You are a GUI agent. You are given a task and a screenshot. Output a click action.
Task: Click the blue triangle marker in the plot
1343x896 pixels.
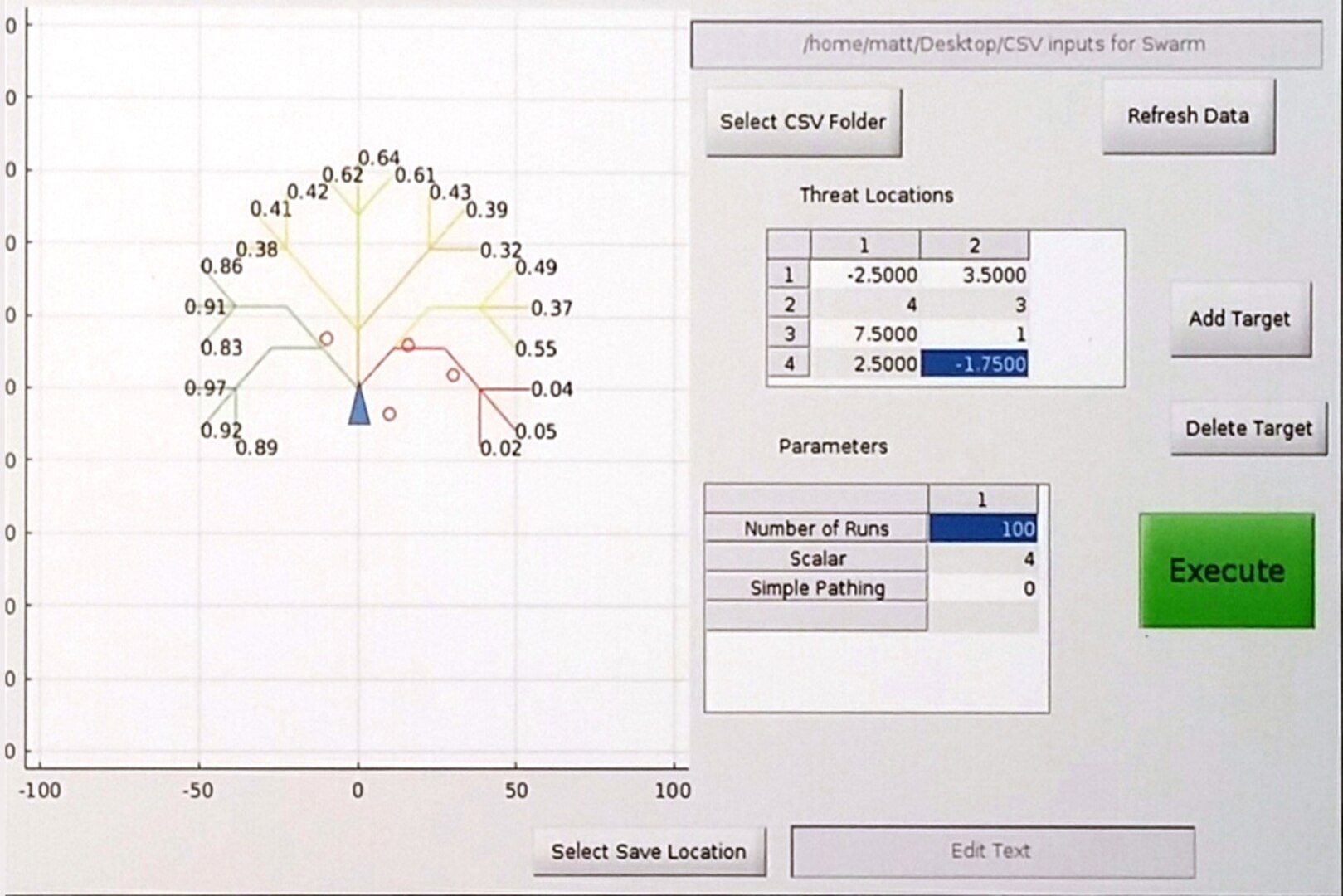point(358,410)
